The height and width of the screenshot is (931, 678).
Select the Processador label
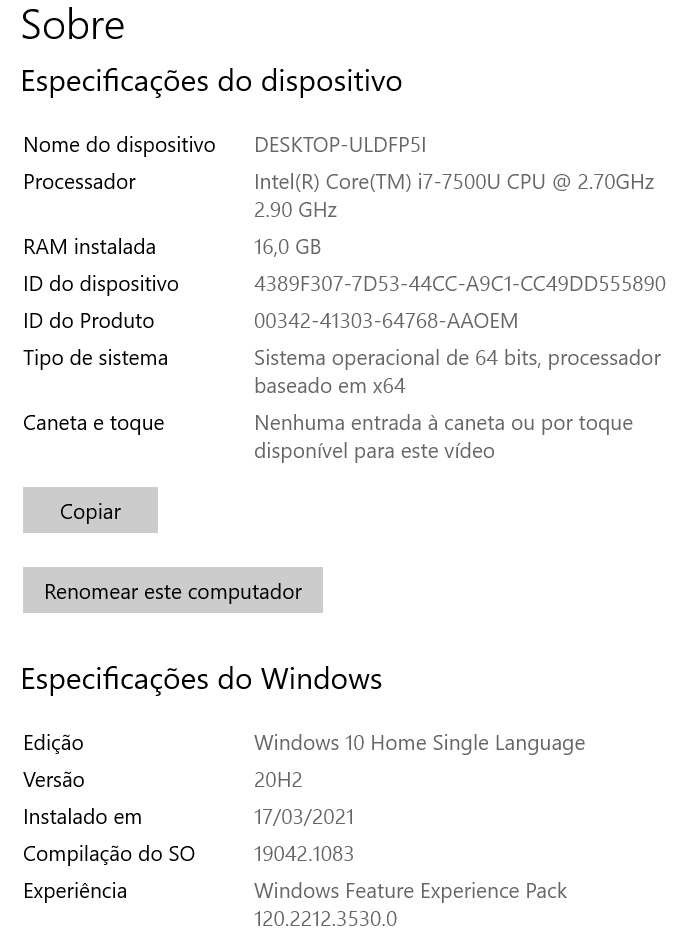click(79, 182)
